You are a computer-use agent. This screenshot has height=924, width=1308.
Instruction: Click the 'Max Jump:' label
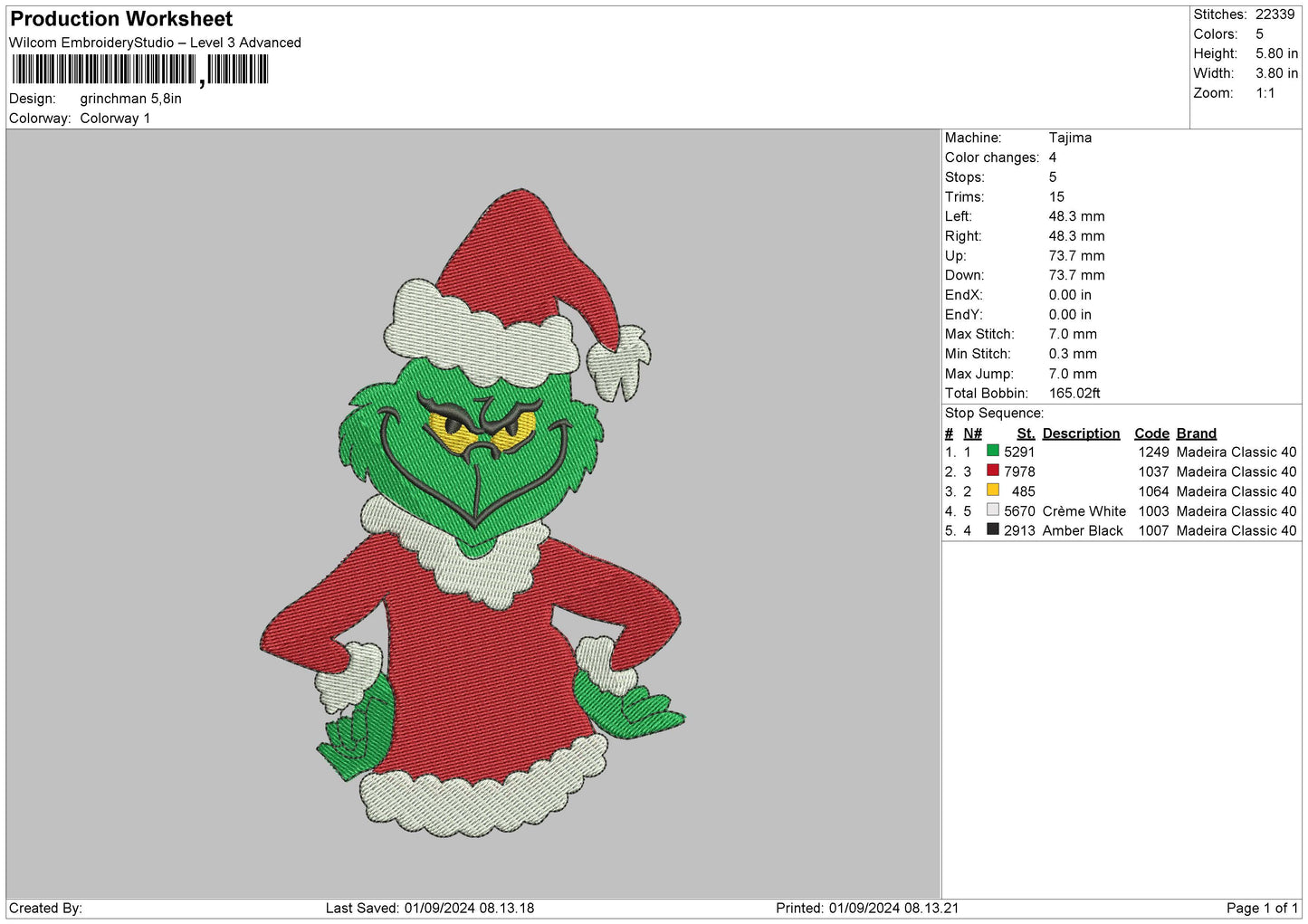(x=979, y=374)
